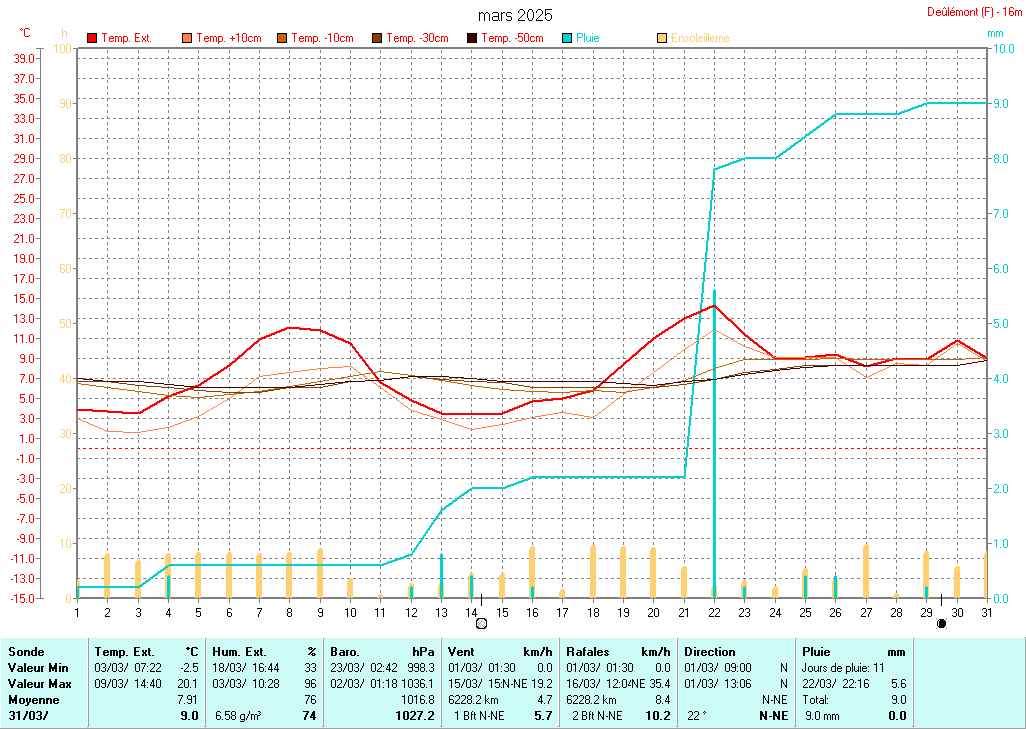Select the Temp. -30cm legend label
This screenshot has height=729, width=1026.
click(417, 38)
